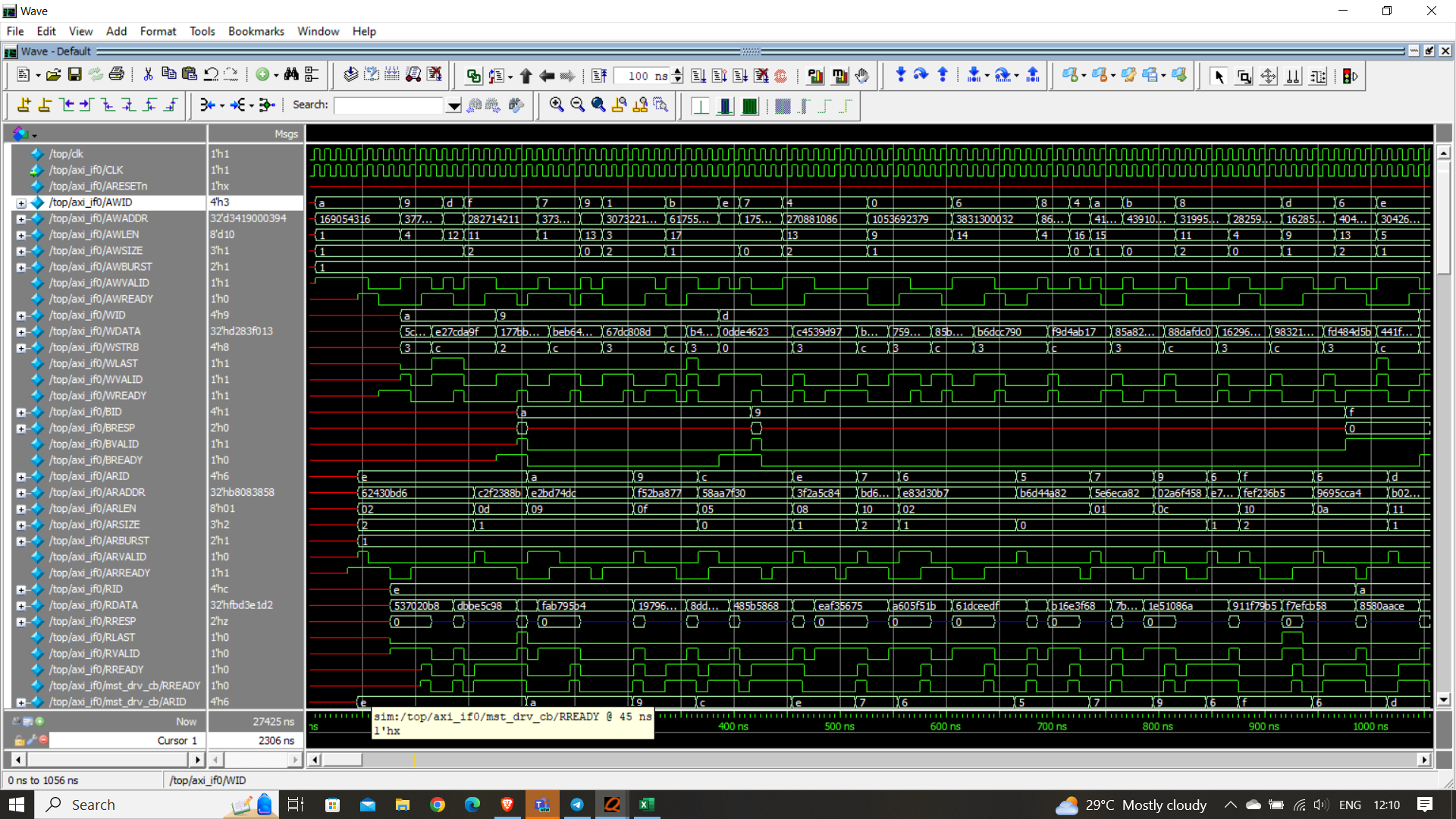Click the Insert Cursor icon

24,105
